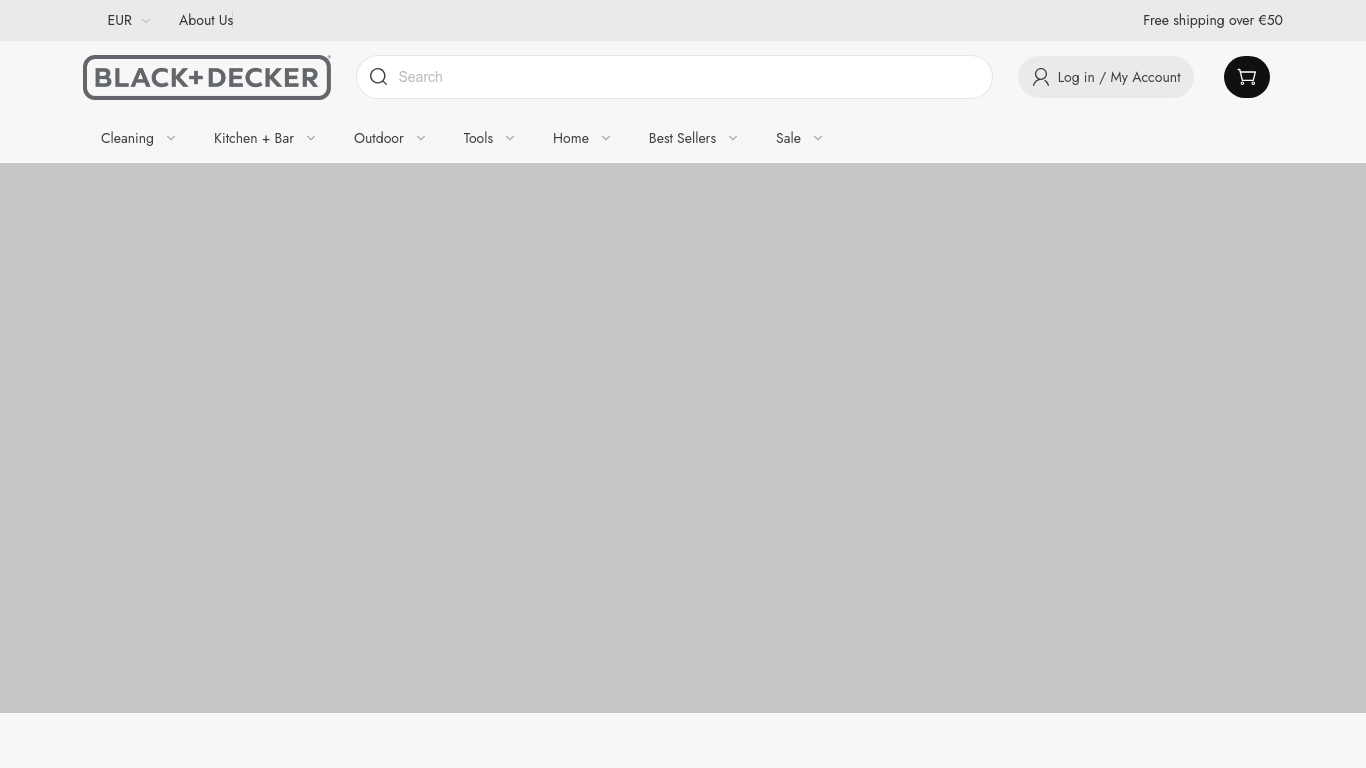Open the Best Sellers category
This screenshot has width=1366, height=768.
682,138
